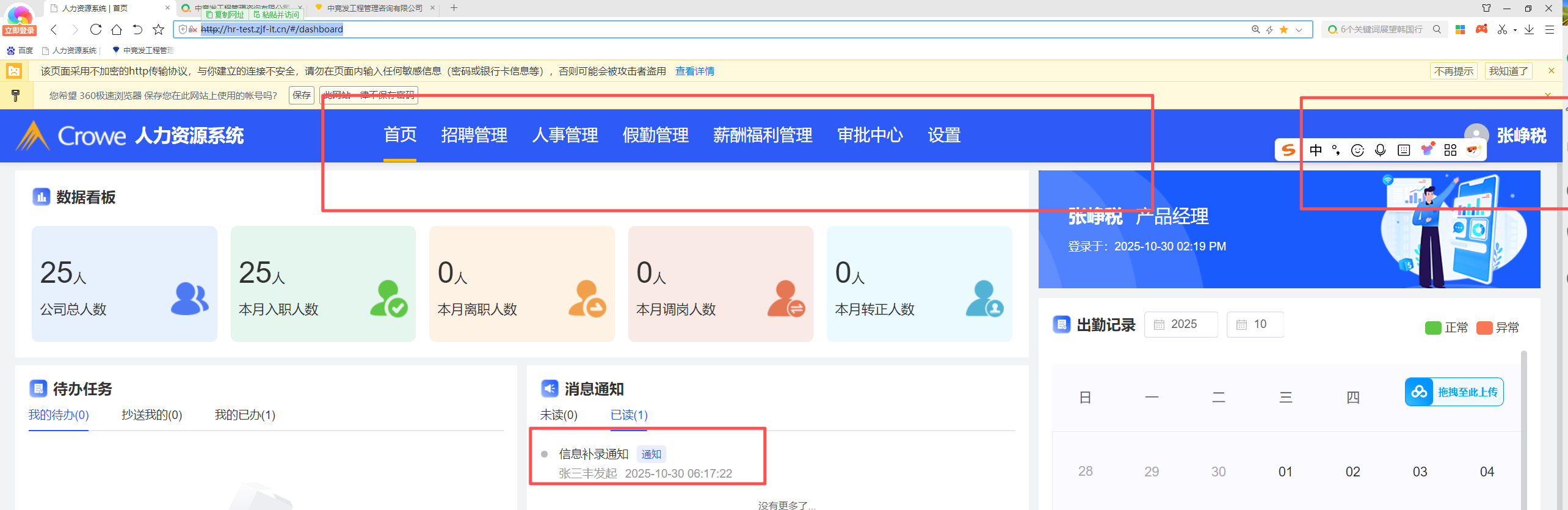
Task: Go back in the browser toolbar
Action: point(54,29)
